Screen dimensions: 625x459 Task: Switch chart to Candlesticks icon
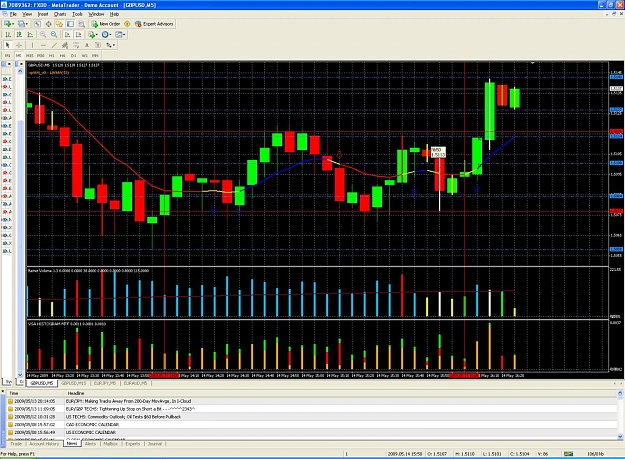pyautogui.click(x=19, y=35)
